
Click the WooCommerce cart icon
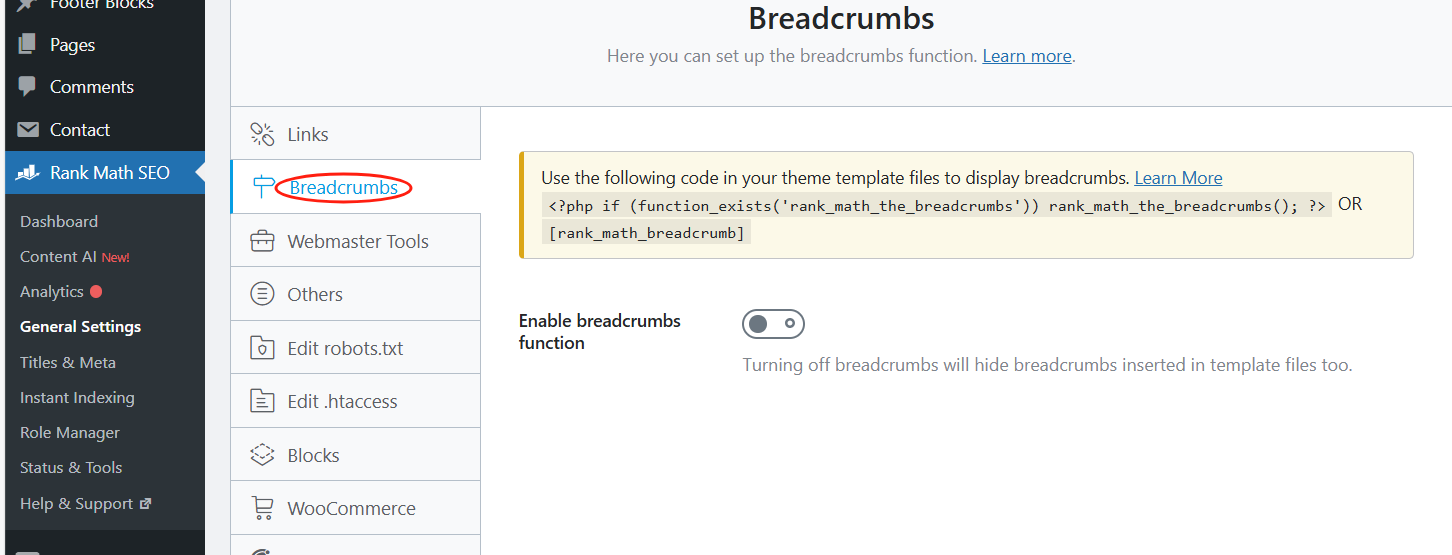point(262,508)
